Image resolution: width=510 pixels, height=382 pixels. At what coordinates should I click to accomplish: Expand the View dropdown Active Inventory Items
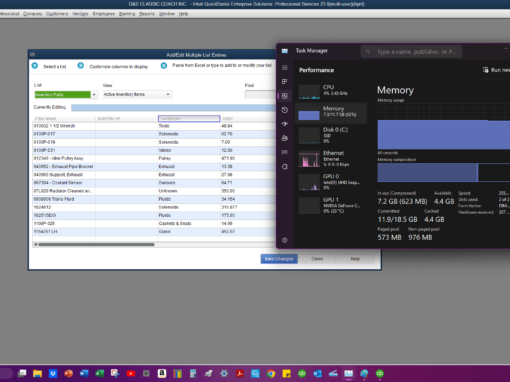click(x=168, y=94)
